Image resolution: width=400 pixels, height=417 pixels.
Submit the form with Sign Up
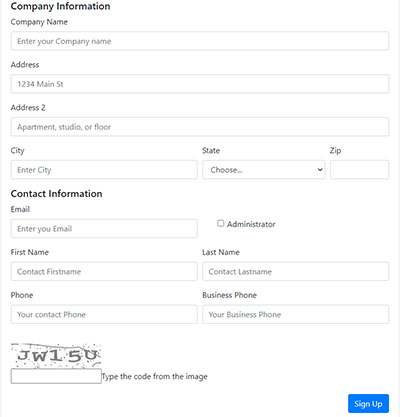point(368,404)
